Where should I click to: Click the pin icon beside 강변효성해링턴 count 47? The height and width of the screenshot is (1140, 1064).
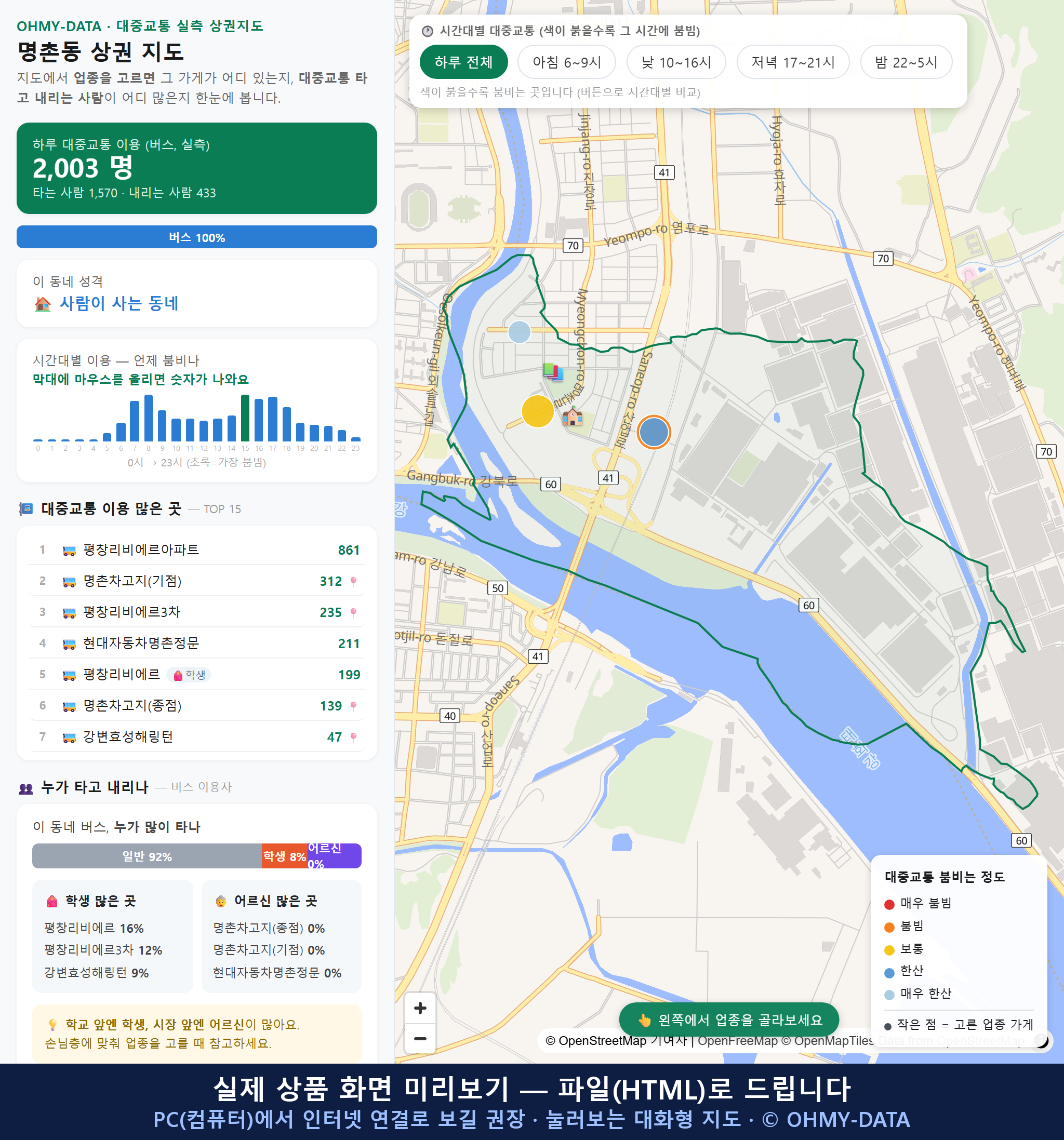353,737
